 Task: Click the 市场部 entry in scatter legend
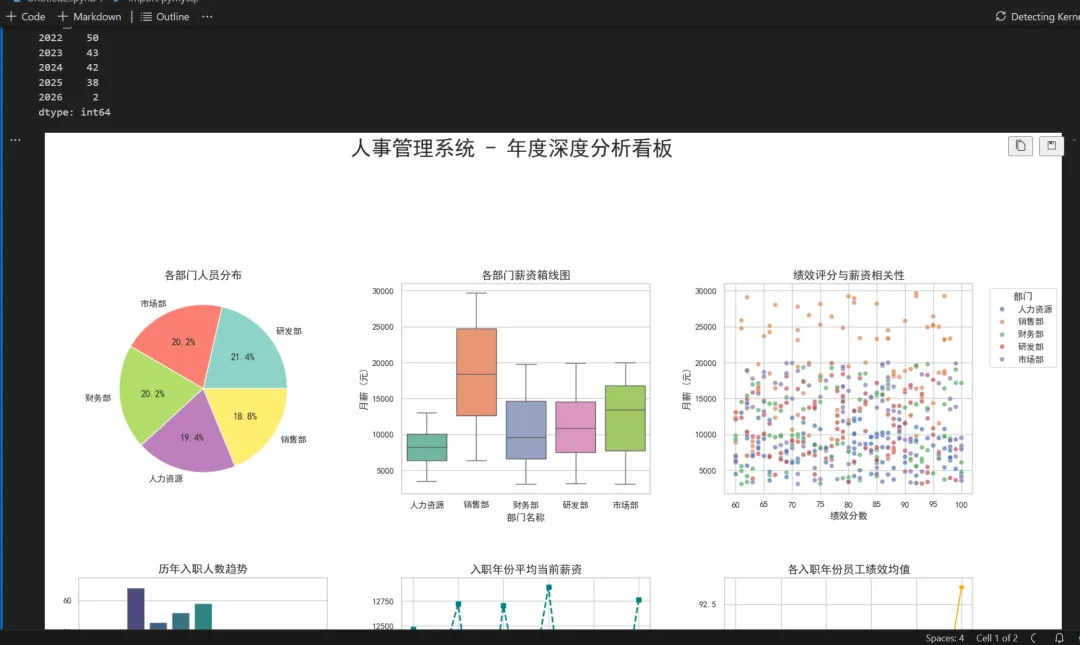1022,359
